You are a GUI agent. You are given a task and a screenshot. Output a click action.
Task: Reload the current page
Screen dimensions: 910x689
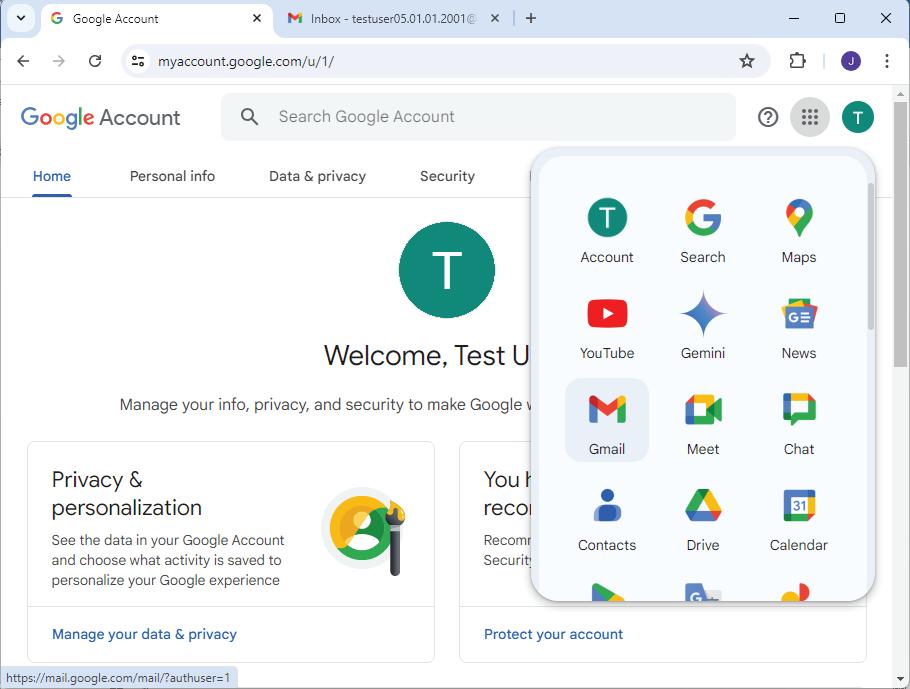pos(95,61)
